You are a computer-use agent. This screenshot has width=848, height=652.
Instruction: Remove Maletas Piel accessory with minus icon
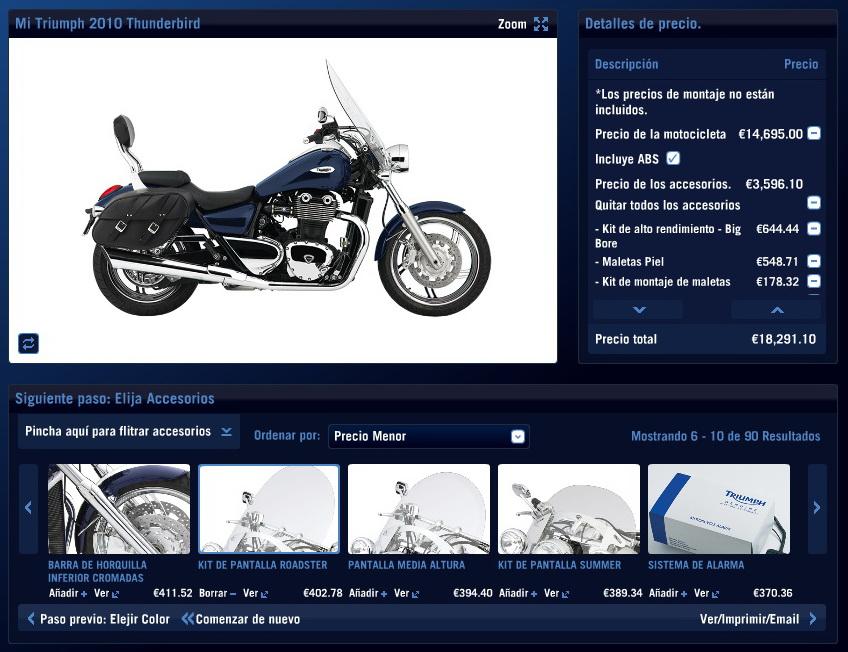click(813, 262)
